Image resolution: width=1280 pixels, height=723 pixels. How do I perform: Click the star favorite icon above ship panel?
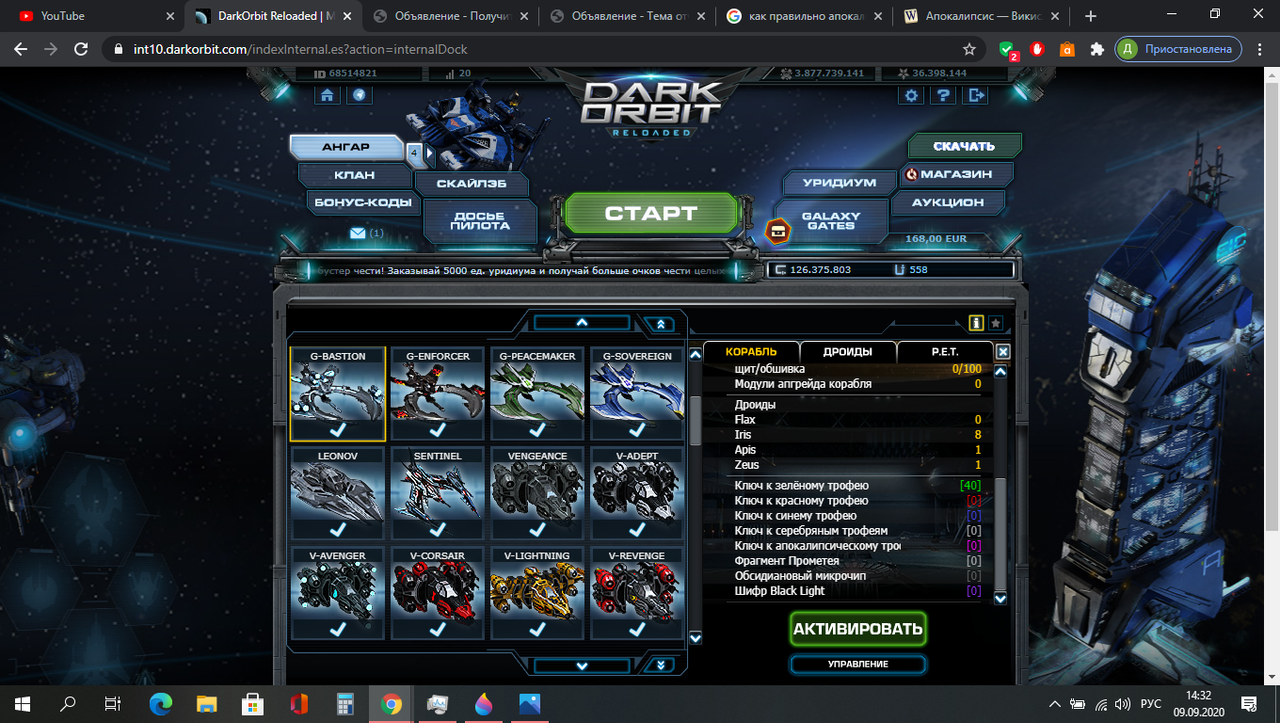tap(996, 323)
